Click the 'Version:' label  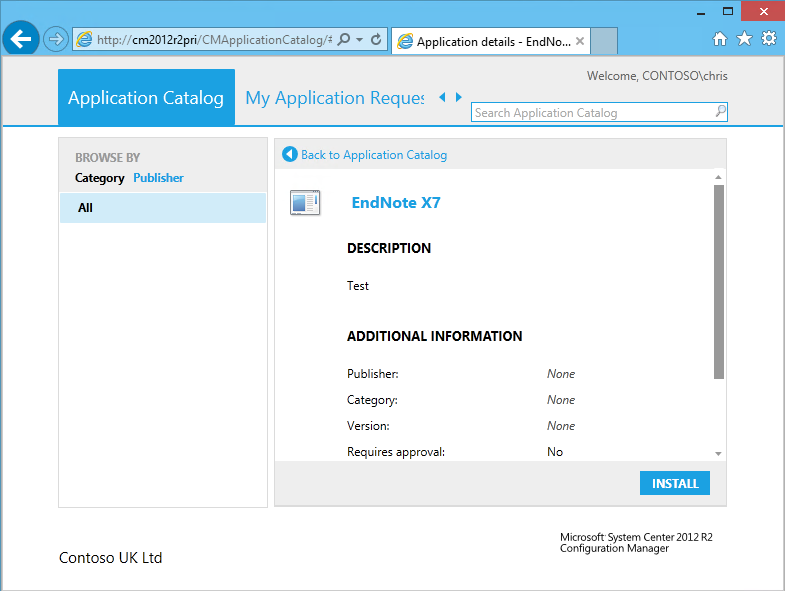(x=368, y=426)
